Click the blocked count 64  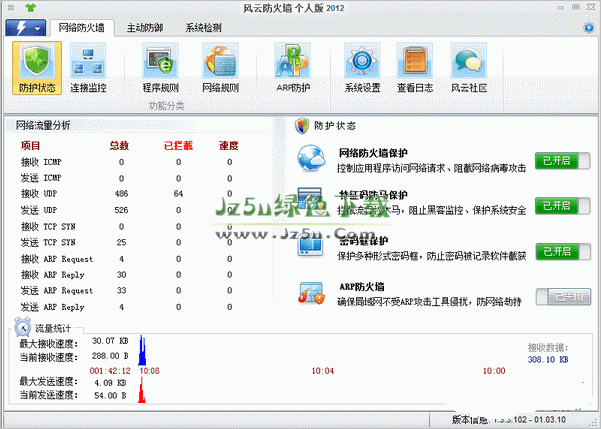178,194
